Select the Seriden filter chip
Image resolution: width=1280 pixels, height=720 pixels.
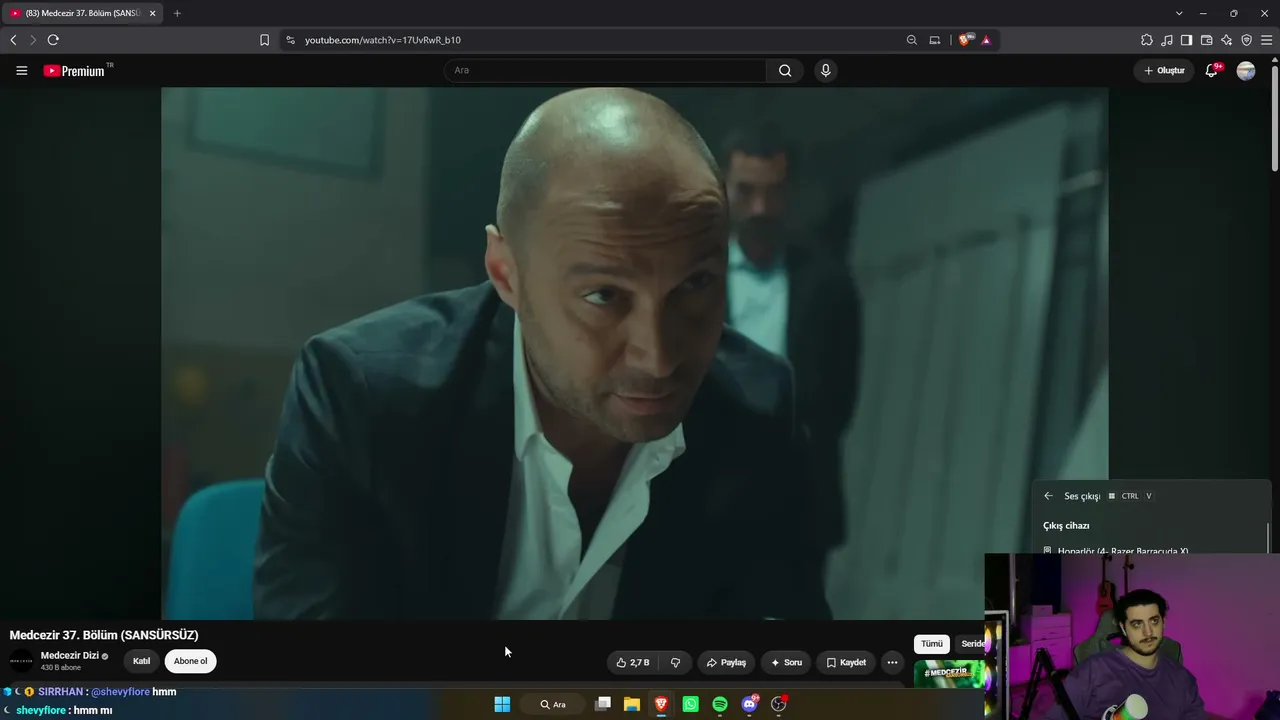(x=971, y=644)
